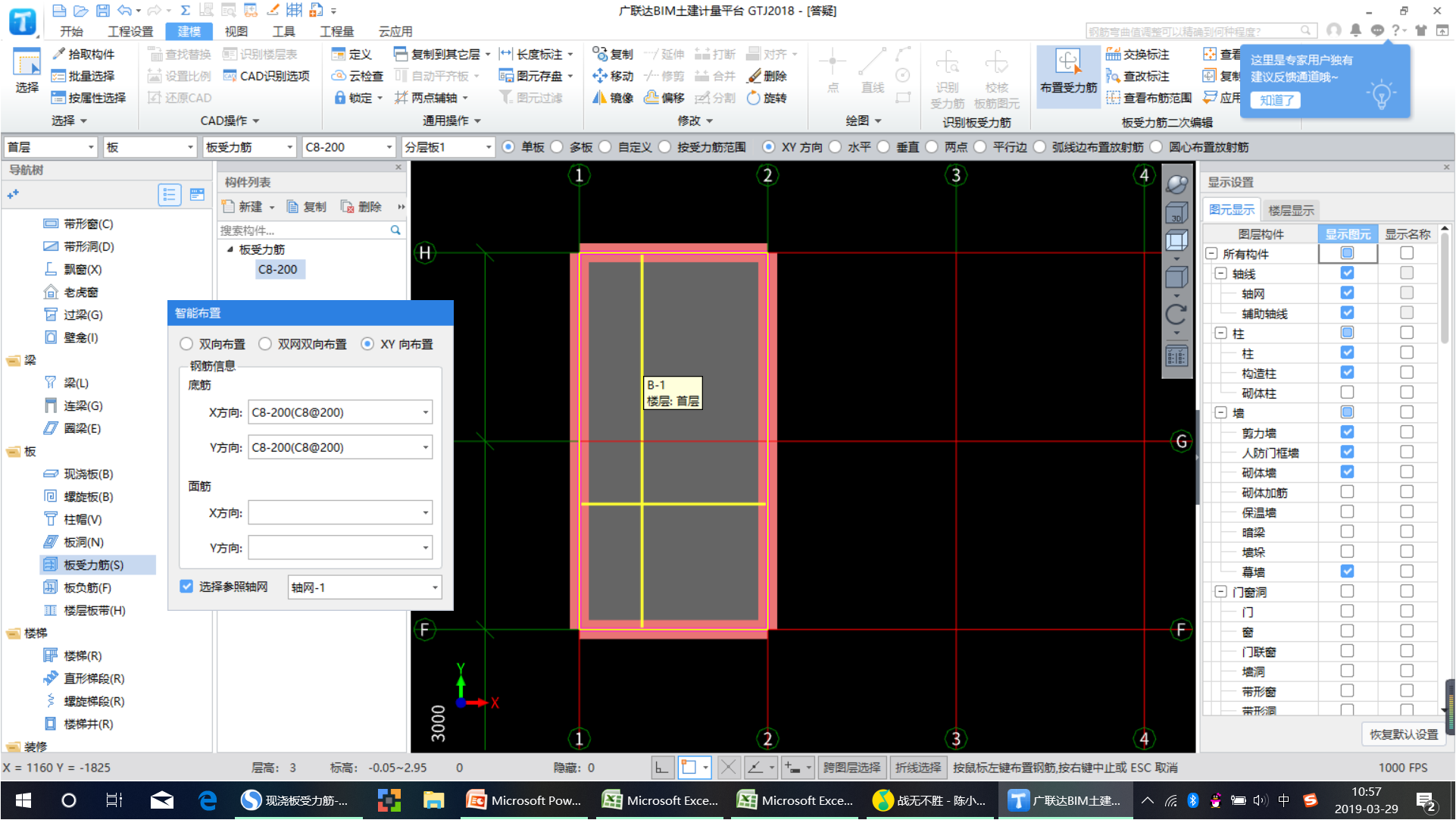The width and height of the screenshot is (1456, 820).
Task: Click 复制到其它层 copy to other floors
Action: click(442, 54)
